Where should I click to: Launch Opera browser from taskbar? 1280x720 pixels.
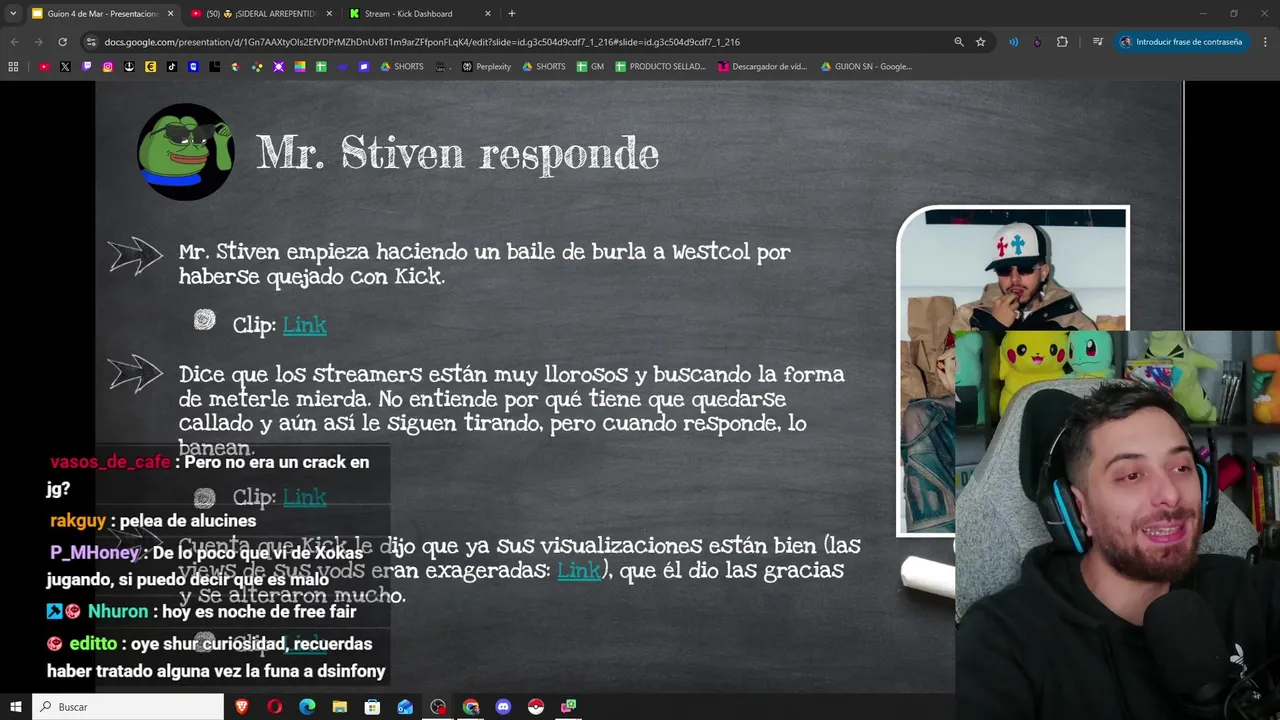pyautogui.click(x=274, y=707)
